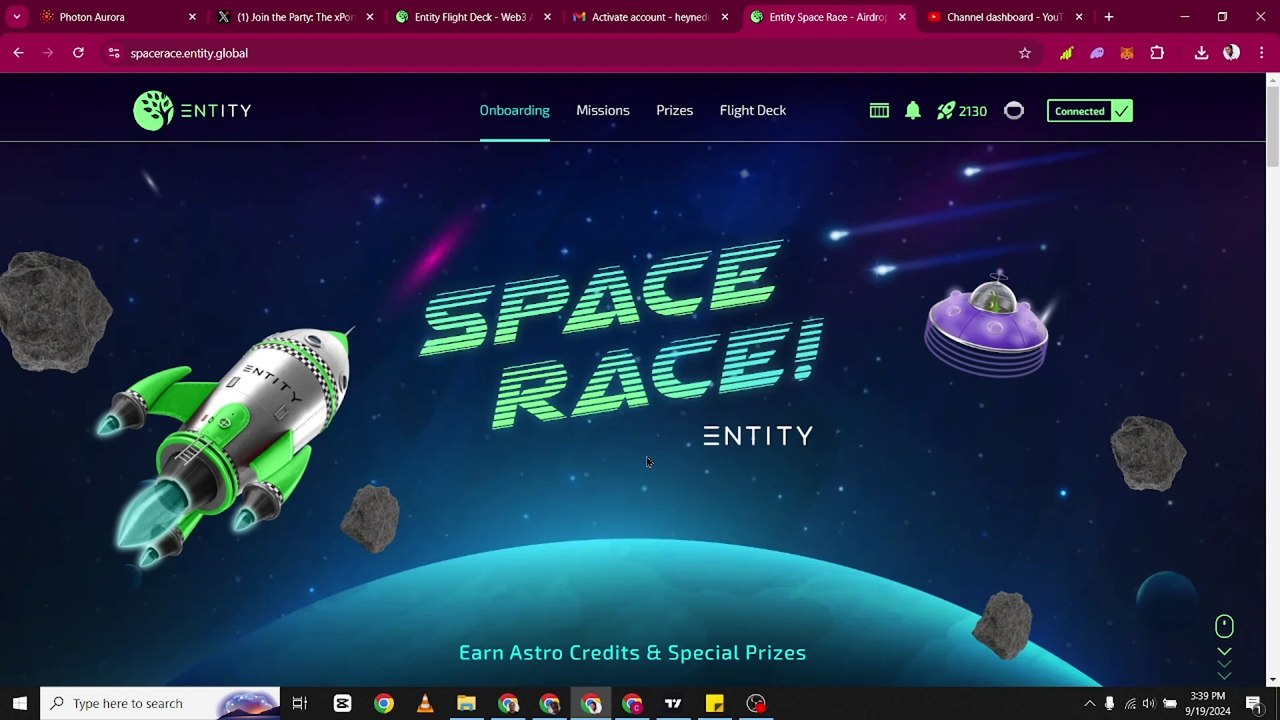Go back to the previous page
The image size is (1280, 720).
point(18,53)
